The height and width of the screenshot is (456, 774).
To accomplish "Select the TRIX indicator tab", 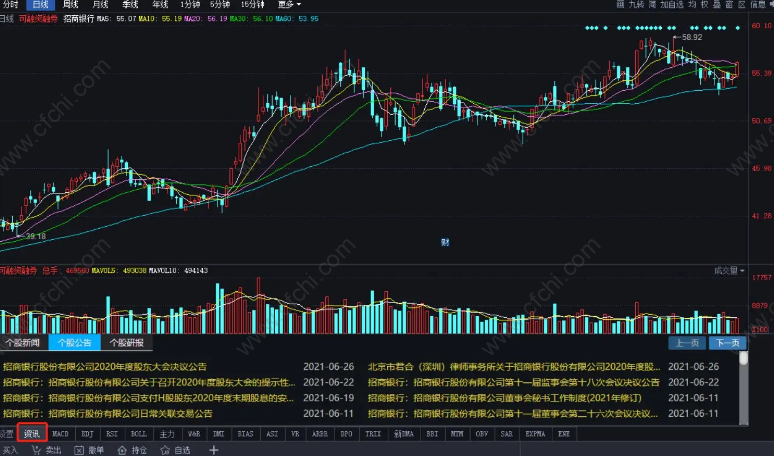I will 373,434.
